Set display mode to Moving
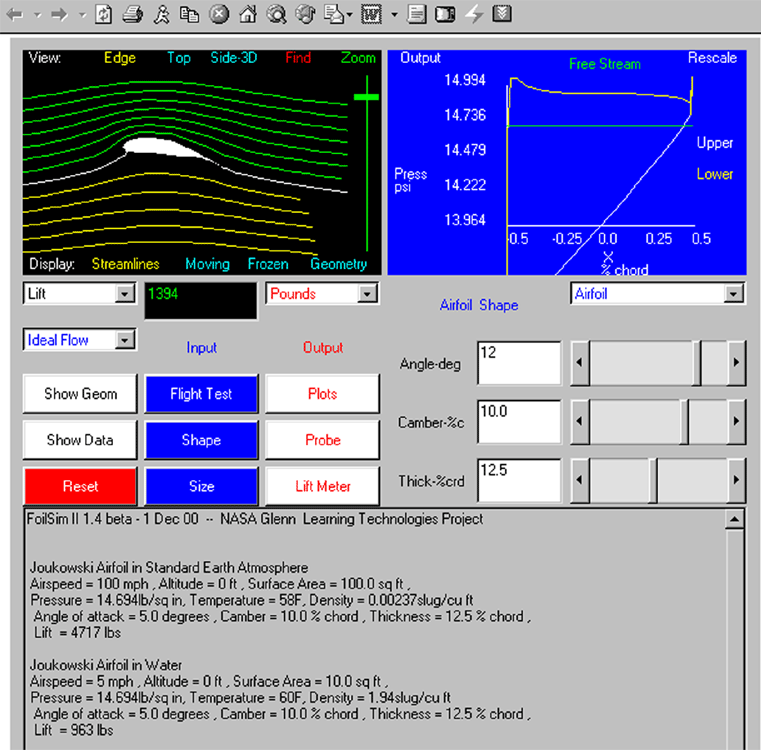The image size is (761, 750). point(207,264)
